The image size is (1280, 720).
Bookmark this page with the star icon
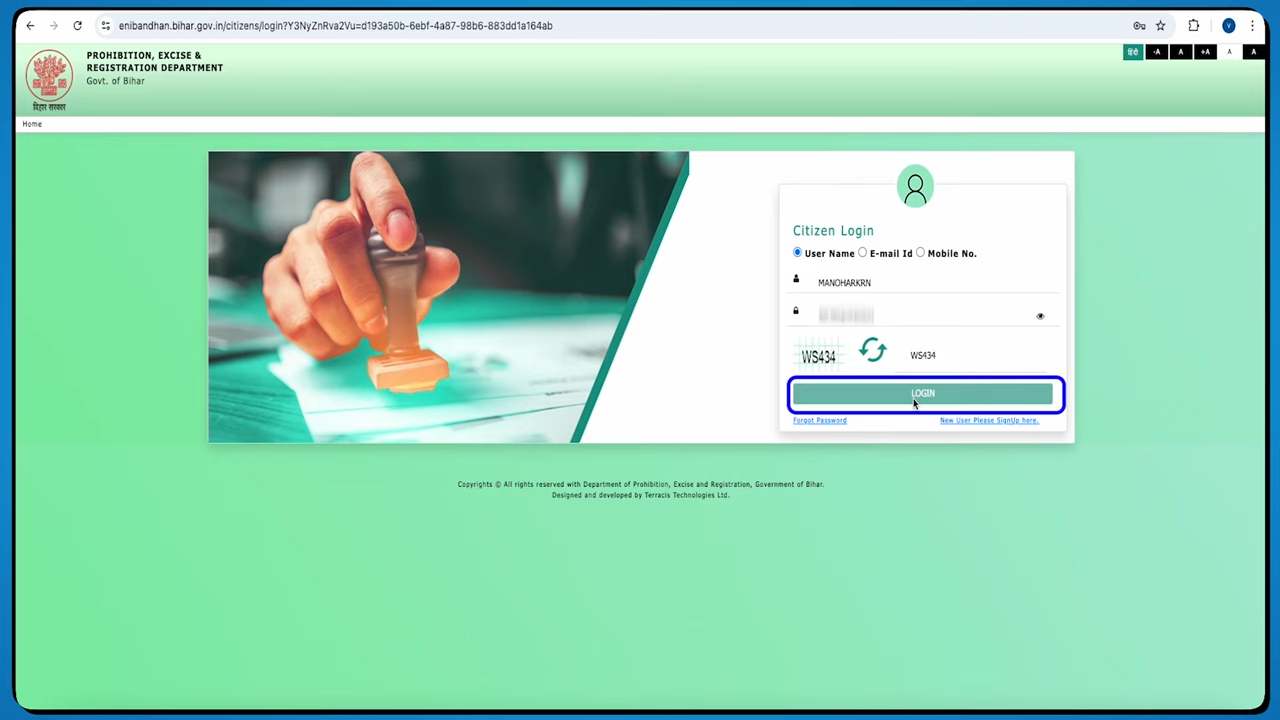tap(1160, 26)
